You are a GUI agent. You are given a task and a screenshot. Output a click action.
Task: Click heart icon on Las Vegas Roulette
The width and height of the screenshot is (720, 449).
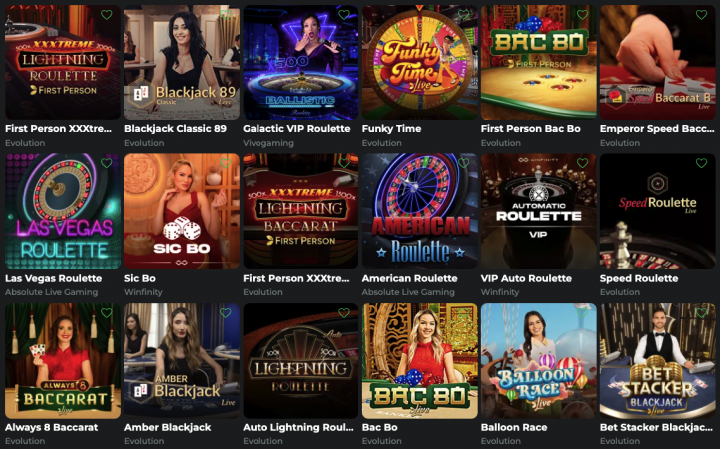[107, 163]
